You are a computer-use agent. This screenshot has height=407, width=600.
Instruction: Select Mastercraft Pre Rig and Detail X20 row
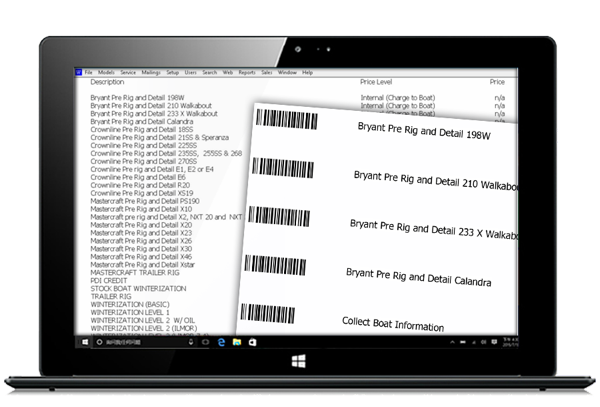coord(141,225)
